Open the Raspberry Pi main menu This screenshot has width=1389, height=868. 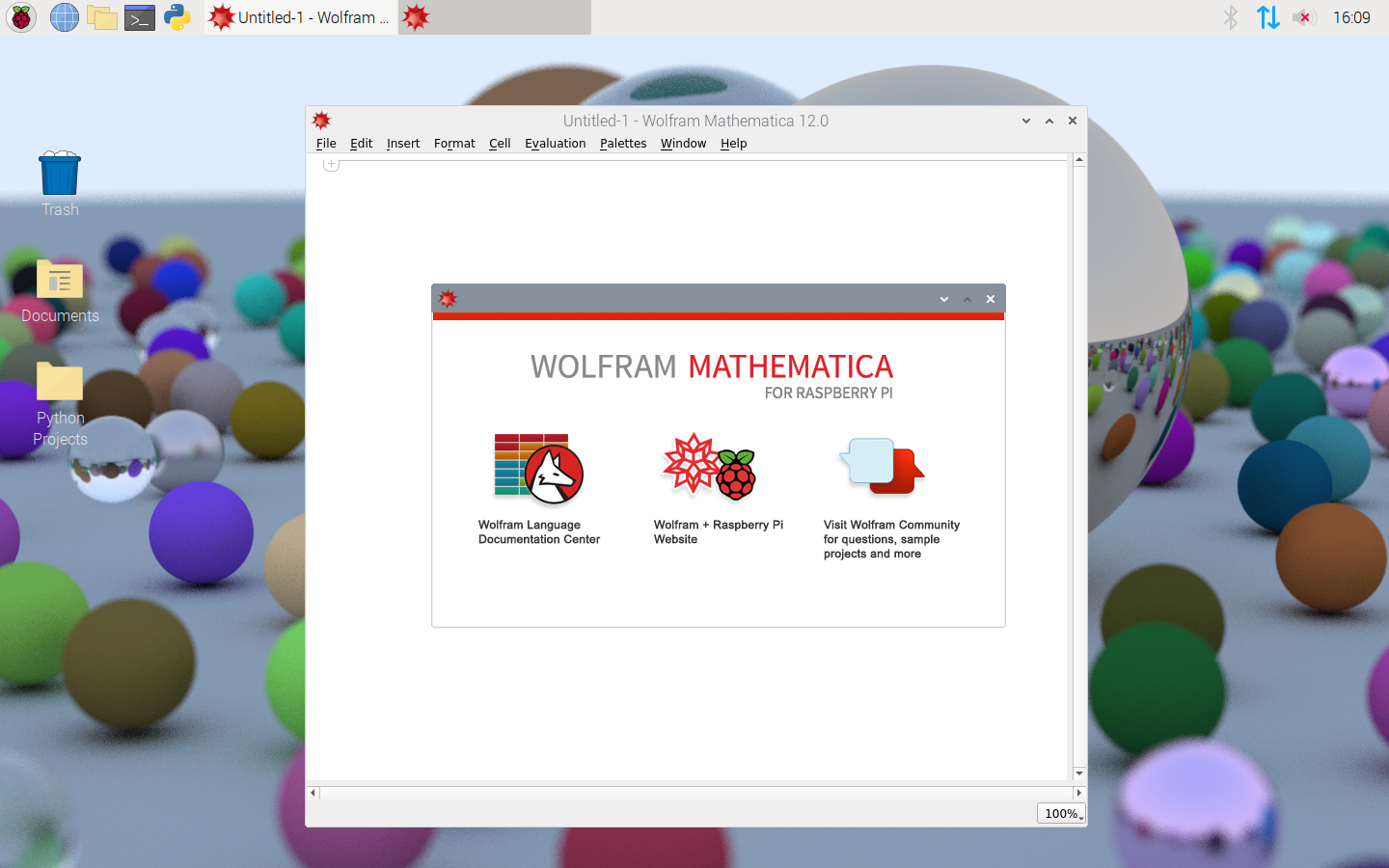coord(21,17)
